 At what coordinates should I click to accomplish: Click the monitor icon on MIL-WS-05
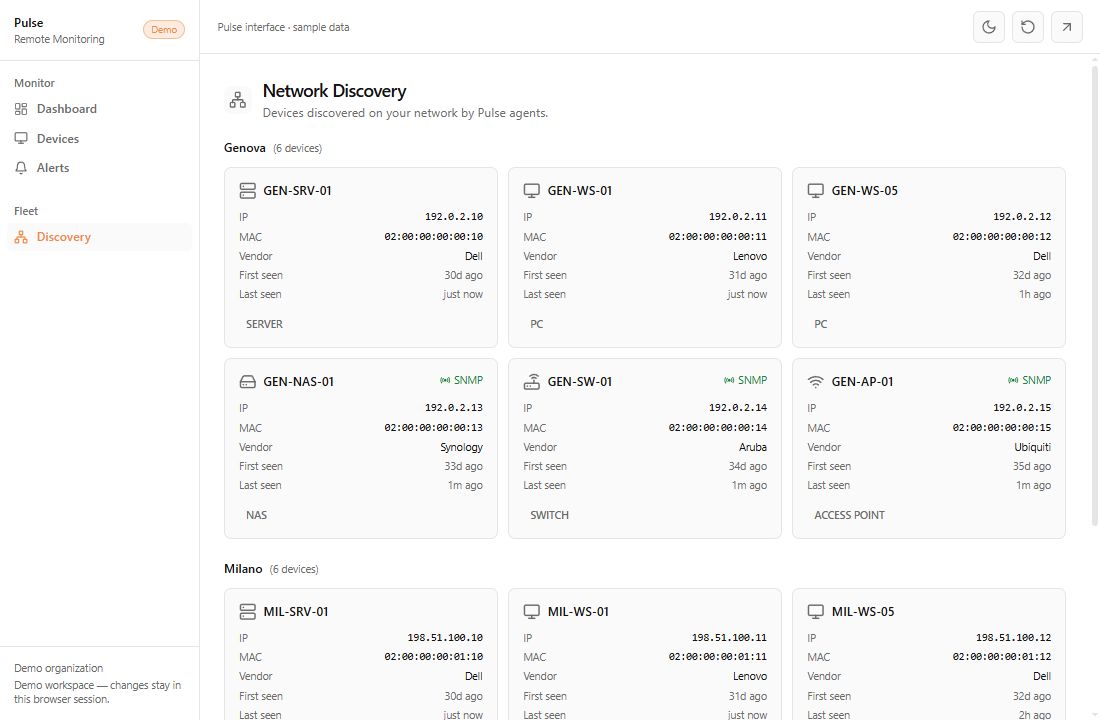815,611
